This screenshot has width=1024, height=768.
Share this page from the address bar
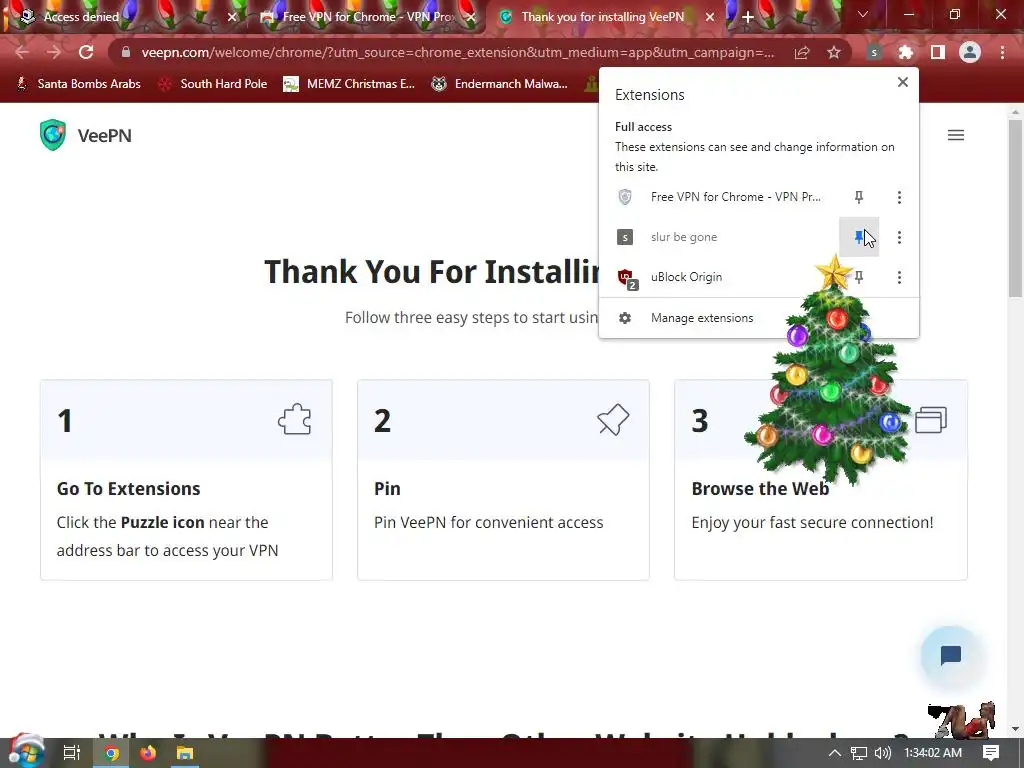[802, 52]
